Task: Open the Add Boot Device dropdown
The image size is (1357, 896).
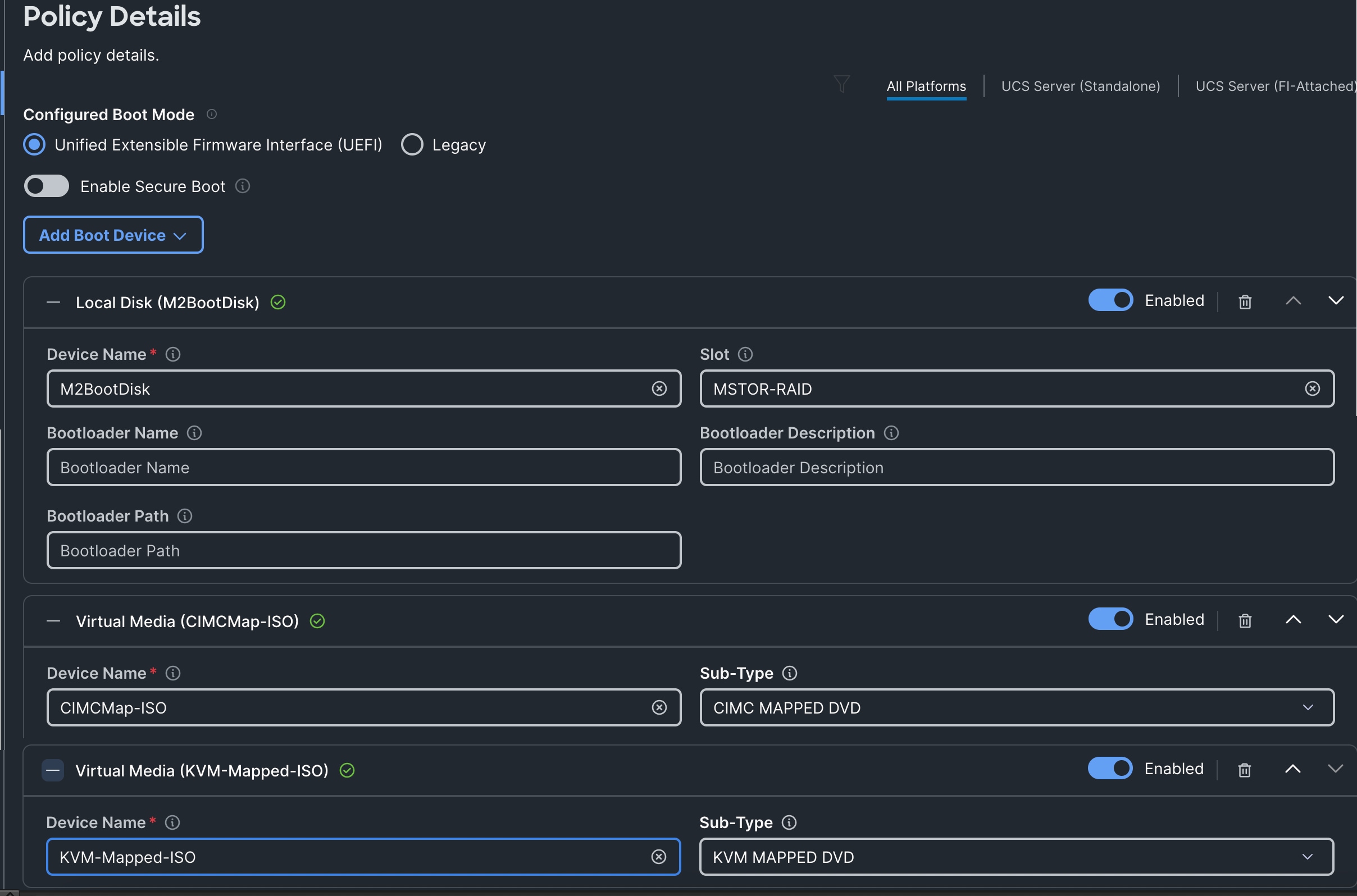Action: pos(113,235)
